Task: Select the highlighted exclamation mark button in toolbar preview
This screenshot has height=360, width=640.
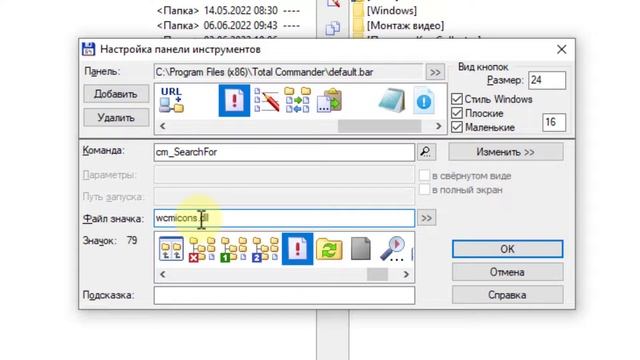Action: click(234, 100)
